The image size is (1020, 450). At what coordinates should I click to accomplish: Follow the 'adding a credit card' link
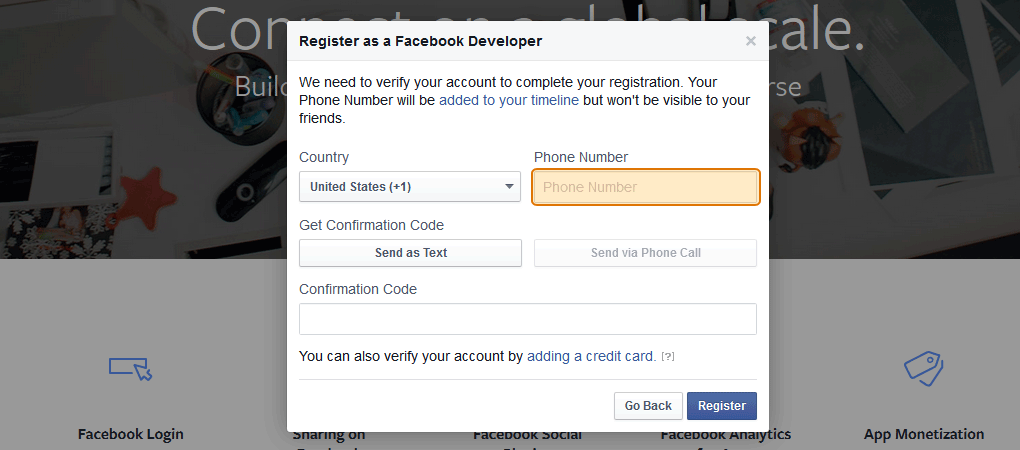pos(591,356)
